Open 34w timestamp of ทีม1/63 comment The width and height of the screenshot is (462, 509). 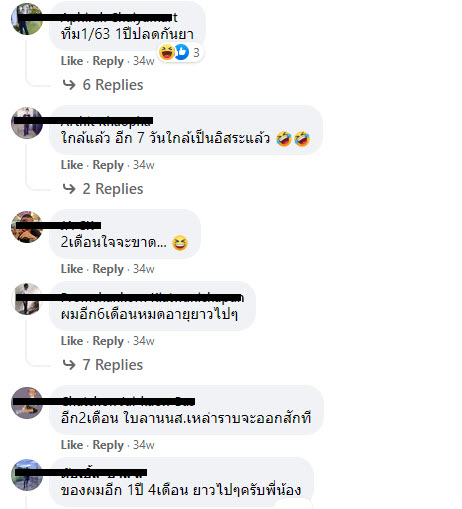click(x=144, y=61)
